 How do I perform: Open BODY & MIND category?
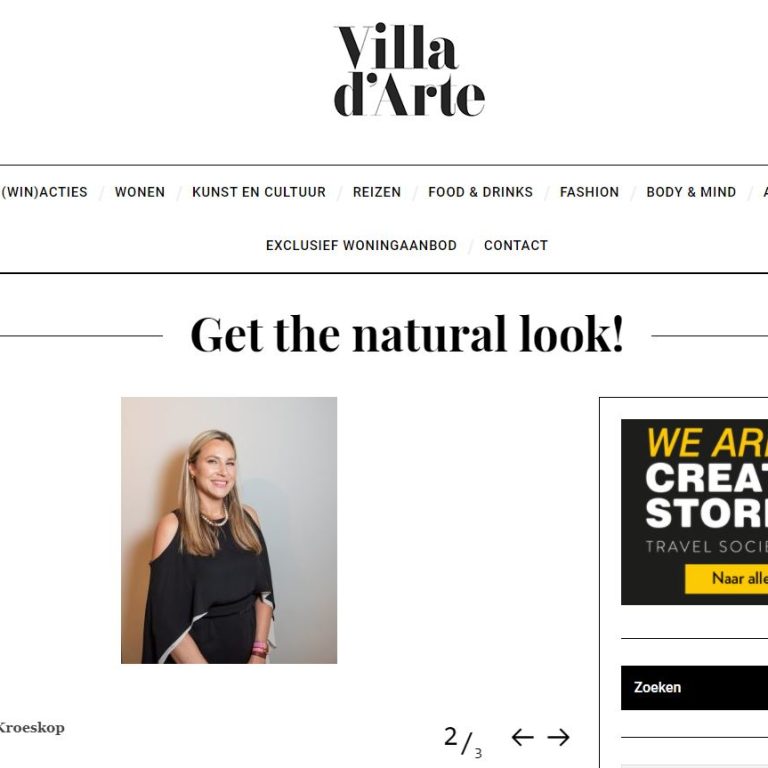[x=691, y=192]
